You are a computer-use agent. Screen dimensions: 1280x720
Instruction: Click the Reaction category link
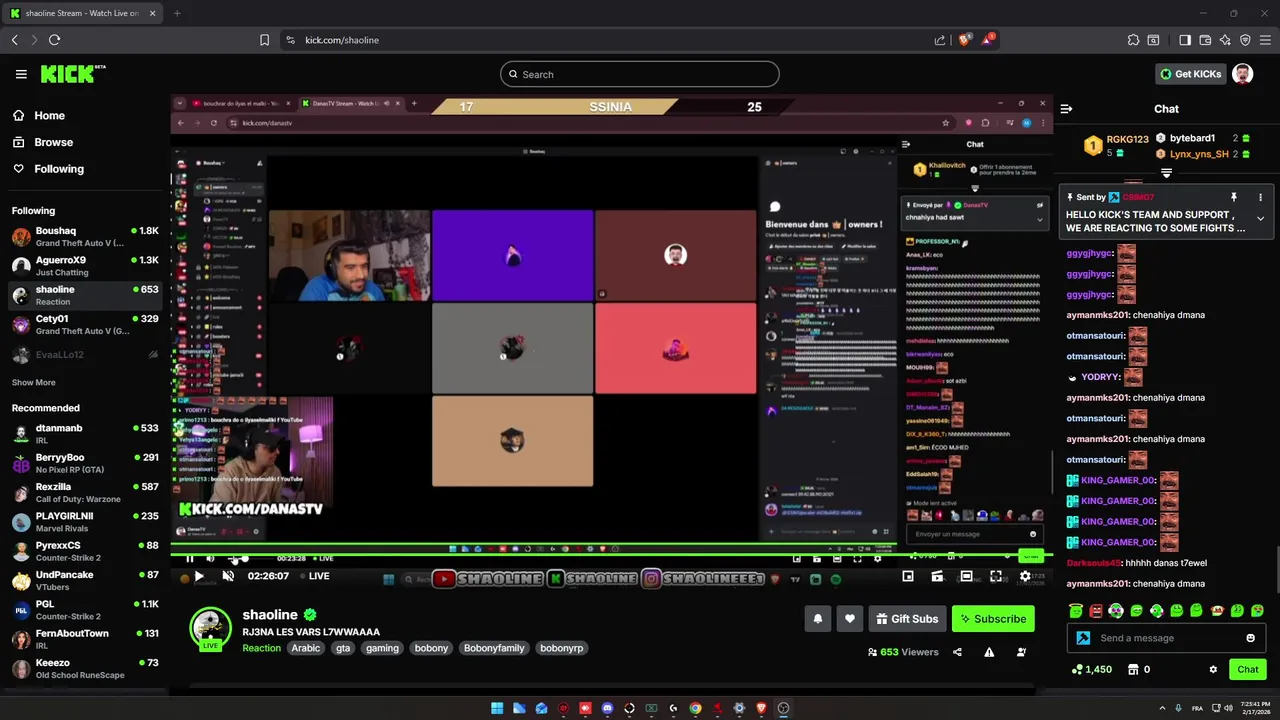pyautogui.click(x=261, y=648)
